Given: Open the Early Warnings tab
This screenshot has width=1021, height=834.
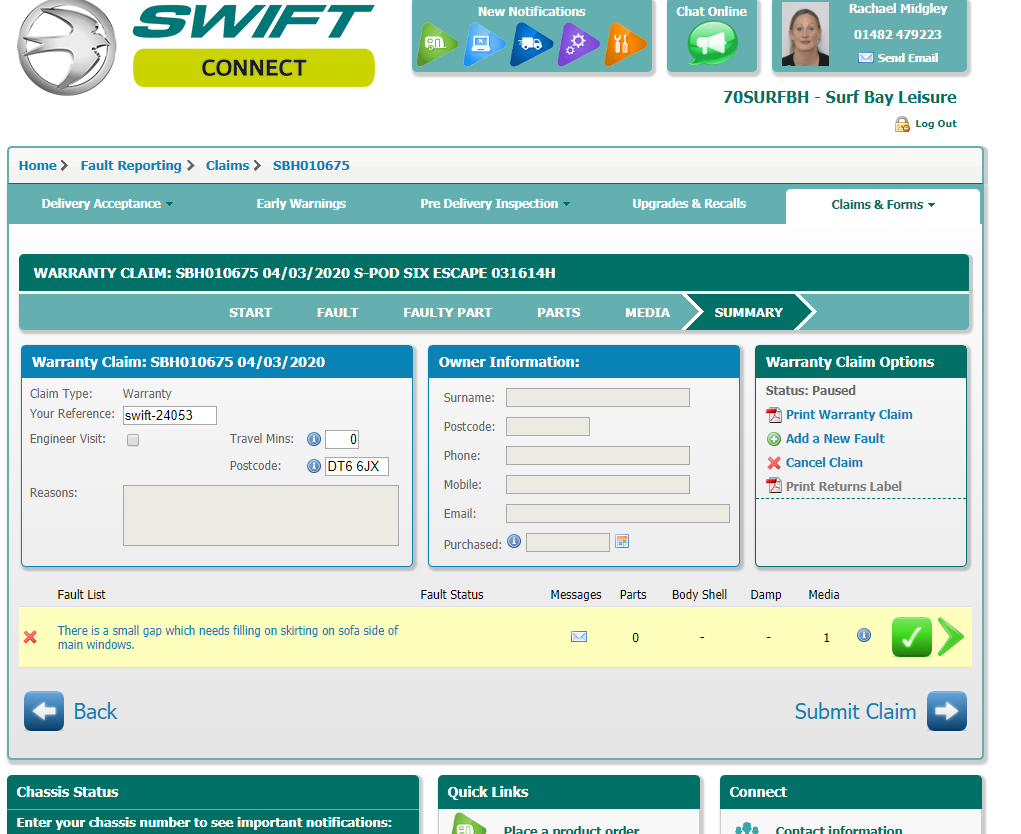Looking at the screenshot, I should pos(301,204).
